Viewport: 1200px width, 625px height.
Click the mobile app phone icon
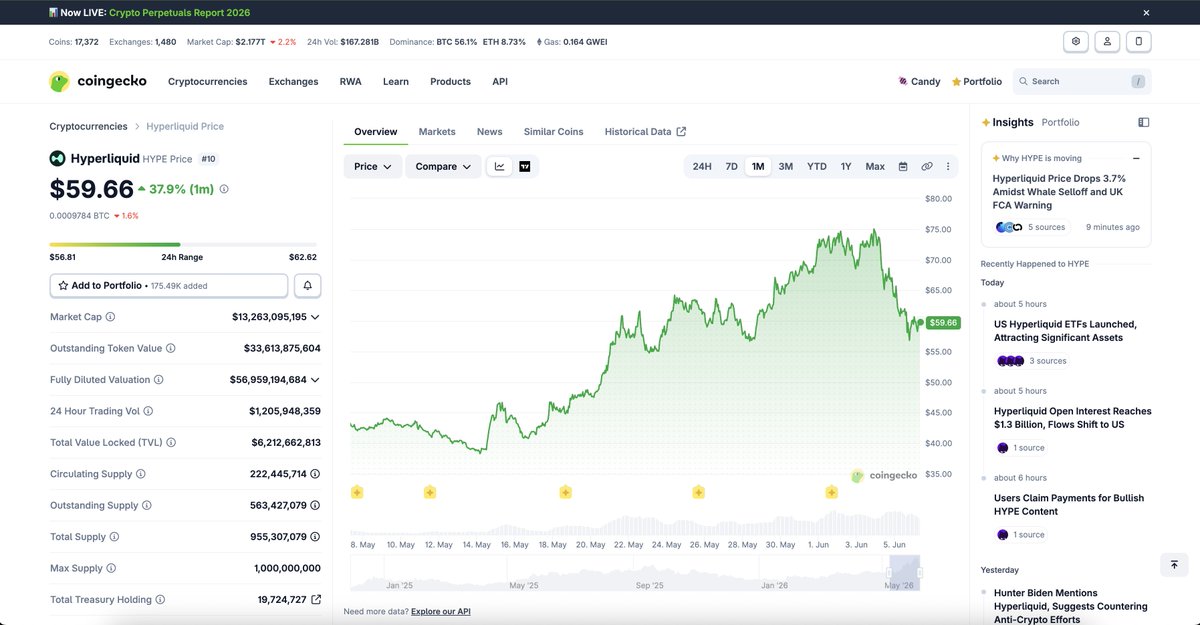pyautogui.click(x=1138, y=41)
